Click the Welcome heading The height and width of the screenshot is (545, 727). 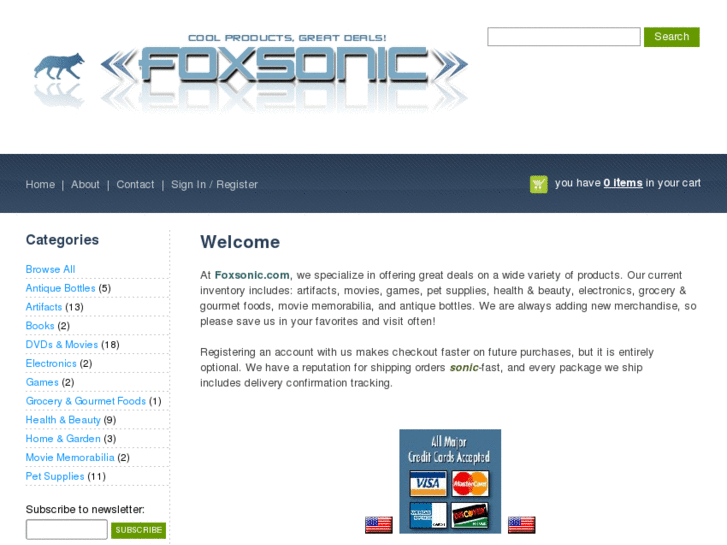coord(240,242)
